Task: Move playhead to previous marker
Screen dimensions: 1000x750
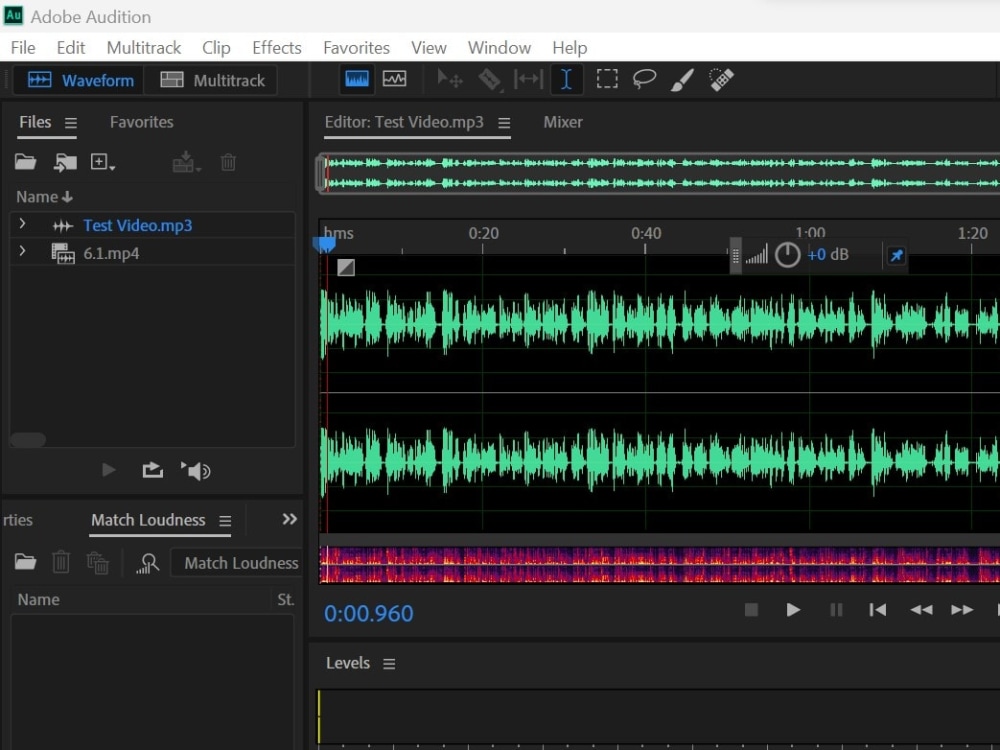Action: (878, 610)
